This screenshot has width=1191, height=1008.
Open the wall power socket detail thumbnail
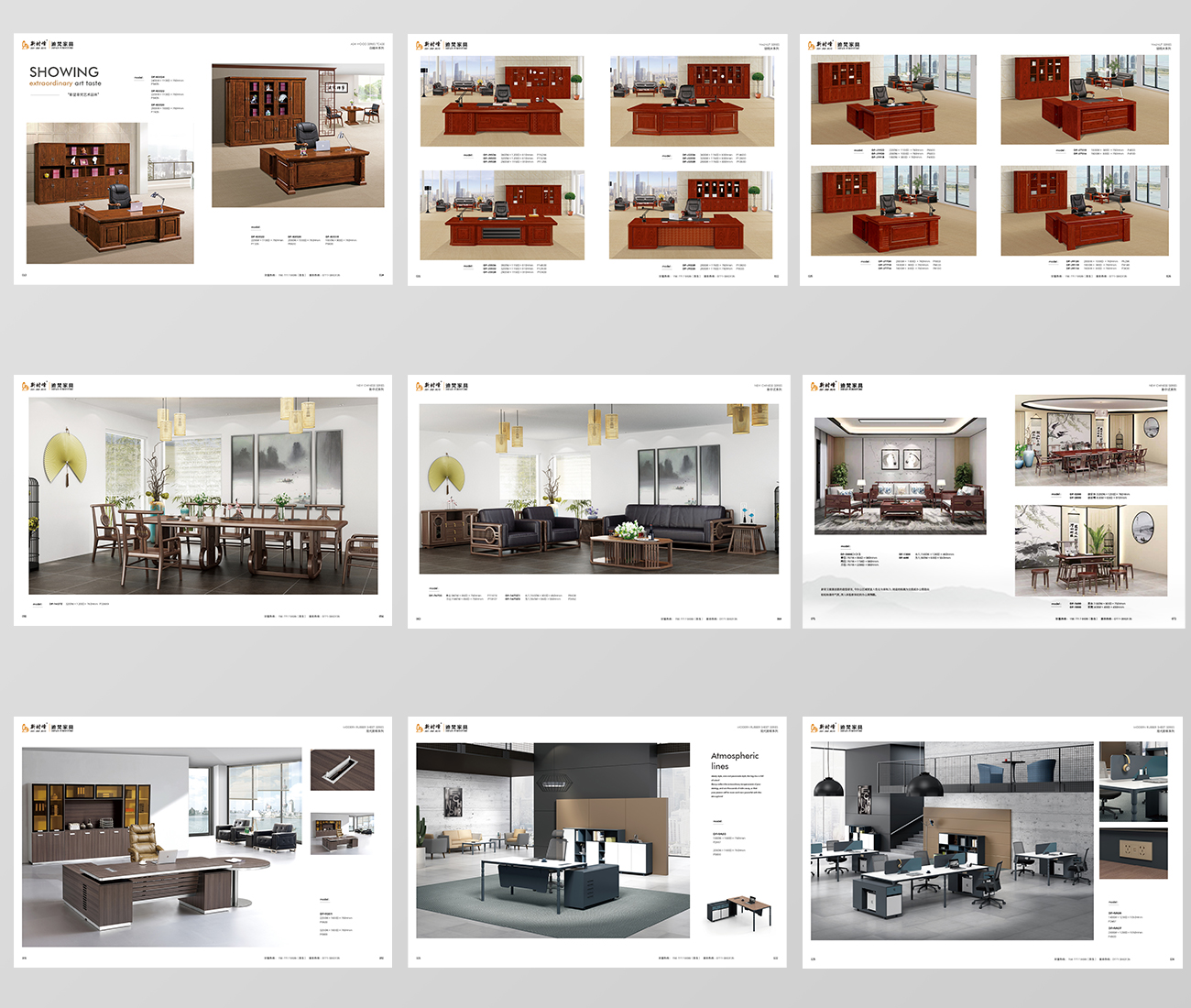coord(1133,854)
